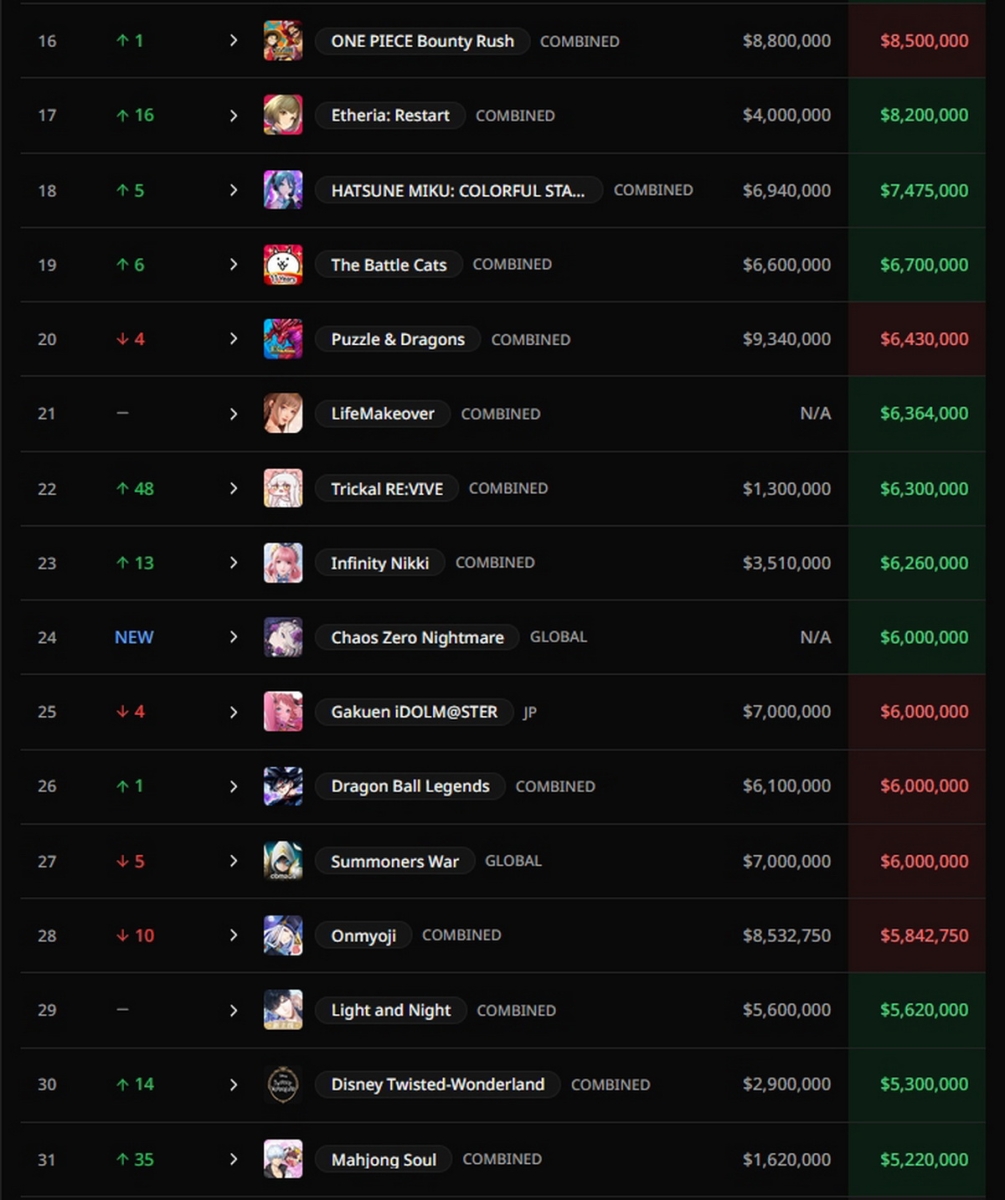Image resolution: width=1005 pixels, height=1200 pixels.
Task: Open the Gakuen iDOLM@STER title link
Action: (x=414, y=712)
